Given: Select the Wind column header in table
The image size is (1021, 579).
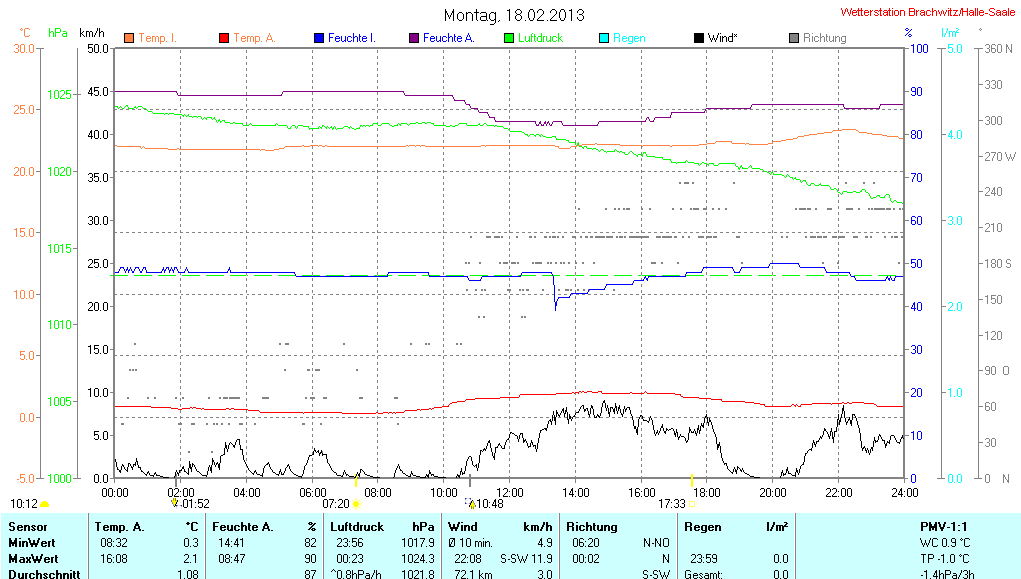Looking at the screenshot, I should pyautogui.click(x=462, y=526).
